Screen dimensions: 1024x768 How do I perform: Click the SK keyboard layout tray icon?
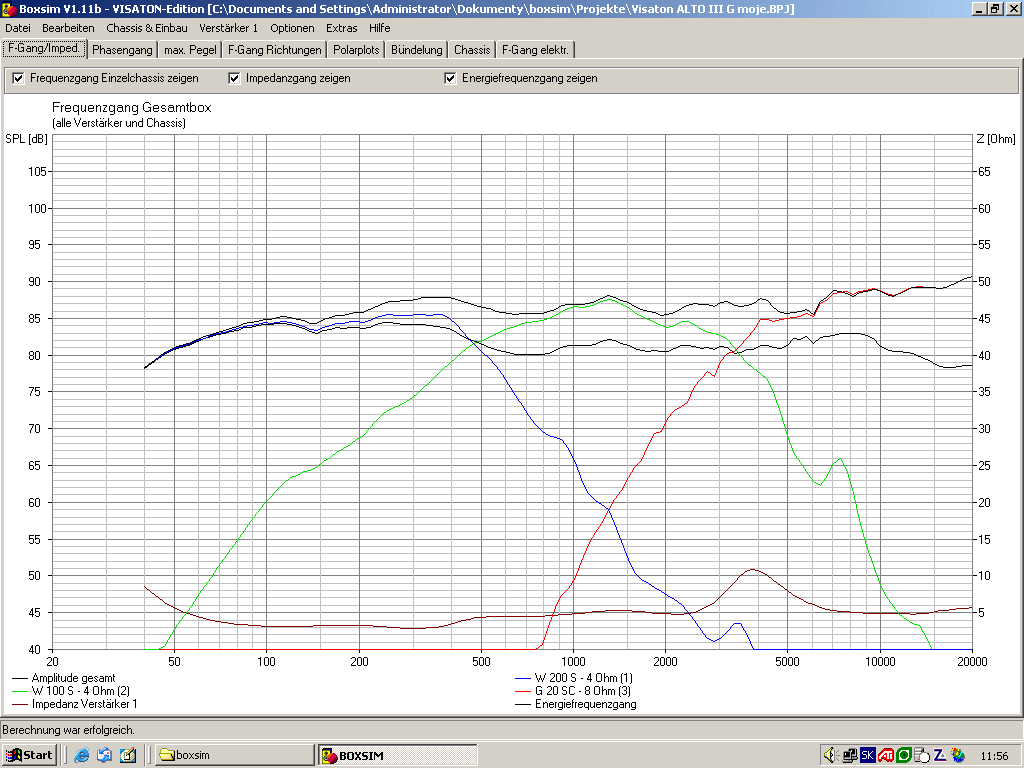click(x=867, y=756)
